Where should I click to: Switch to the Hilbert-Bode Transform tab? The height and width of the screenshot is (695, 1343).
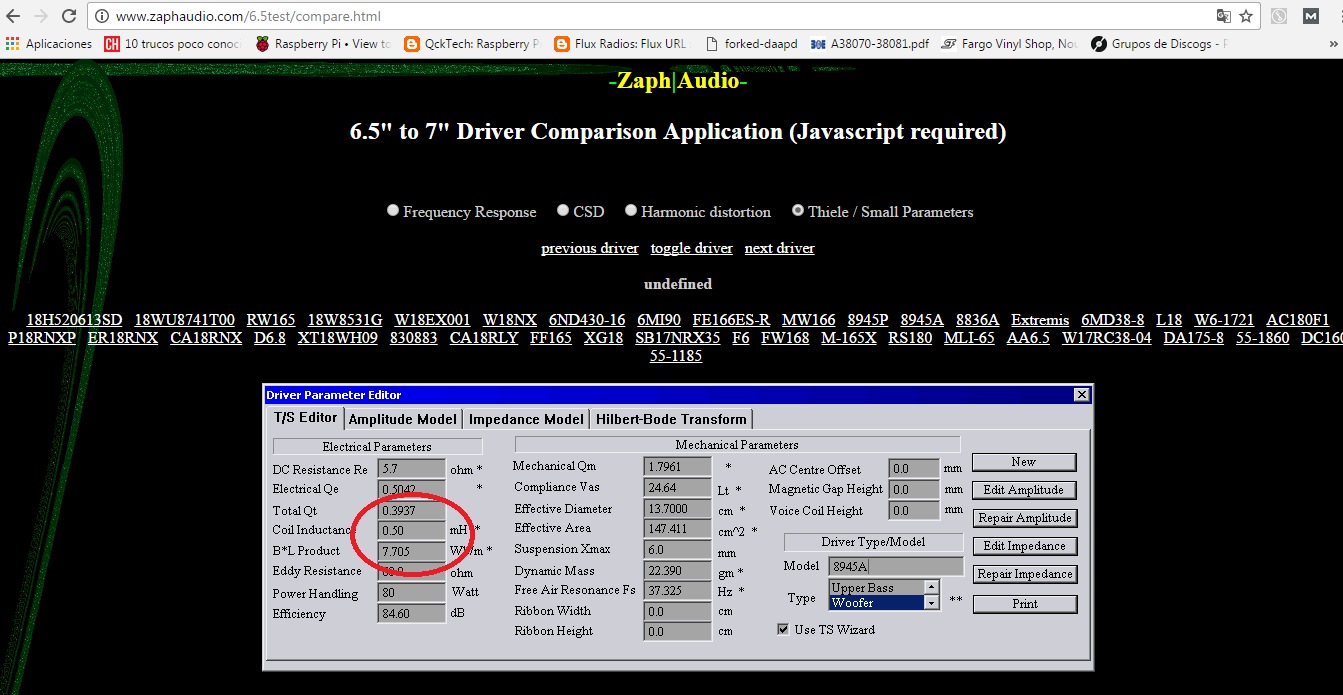click(x=671, y=419)
